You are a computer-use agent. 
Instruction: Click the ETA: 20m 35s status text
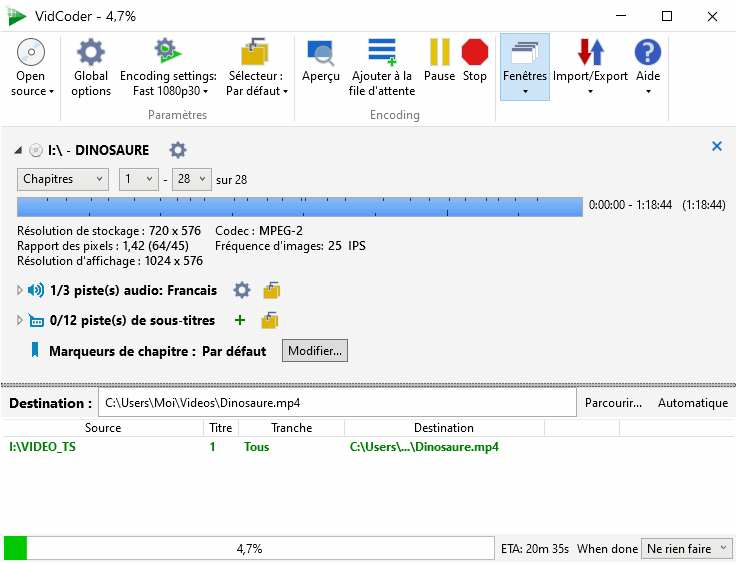(x=535, y=549)
